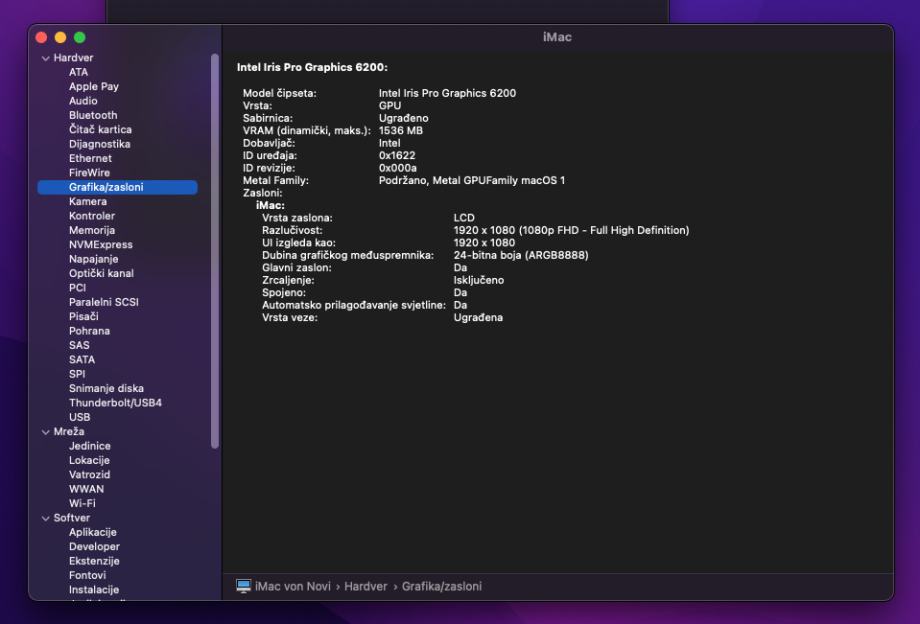Viewport: 920px width, 624px height.
Task: Select NVMExpress entry
Action: 100,245
